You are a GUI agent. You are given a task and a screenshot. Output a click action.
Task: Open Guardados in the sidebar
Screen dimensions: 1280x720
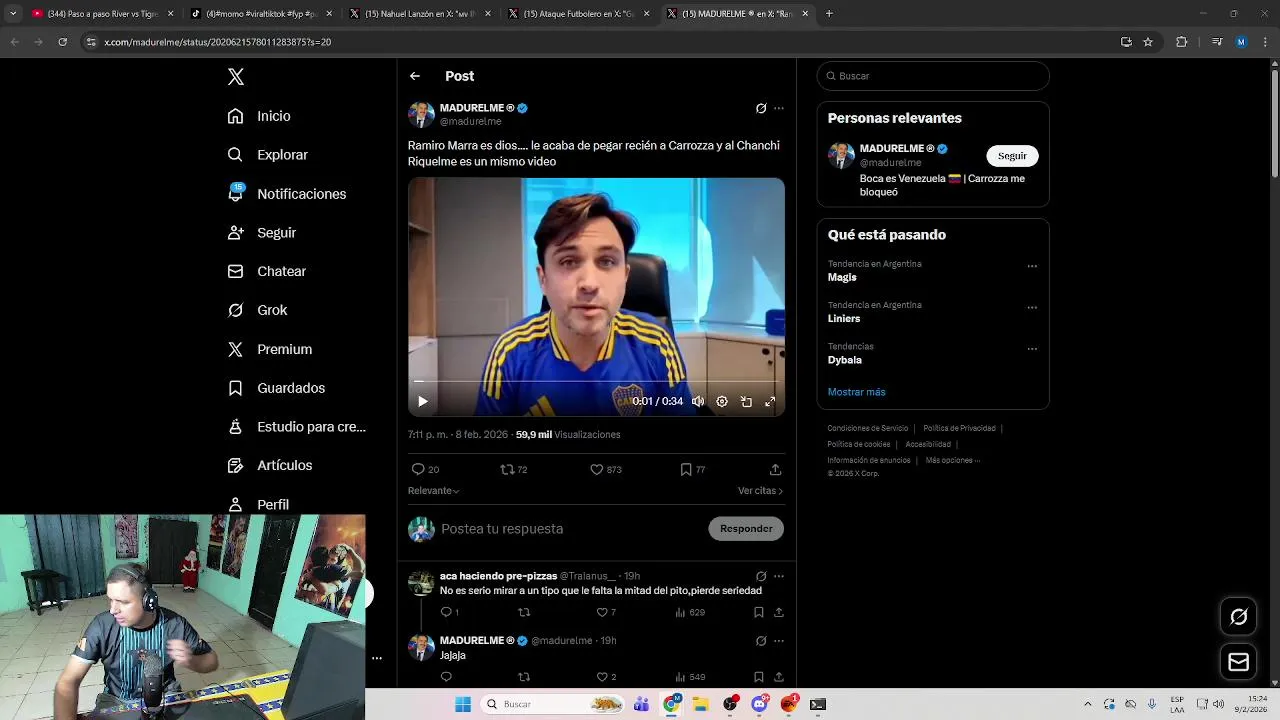click(276, 388)
